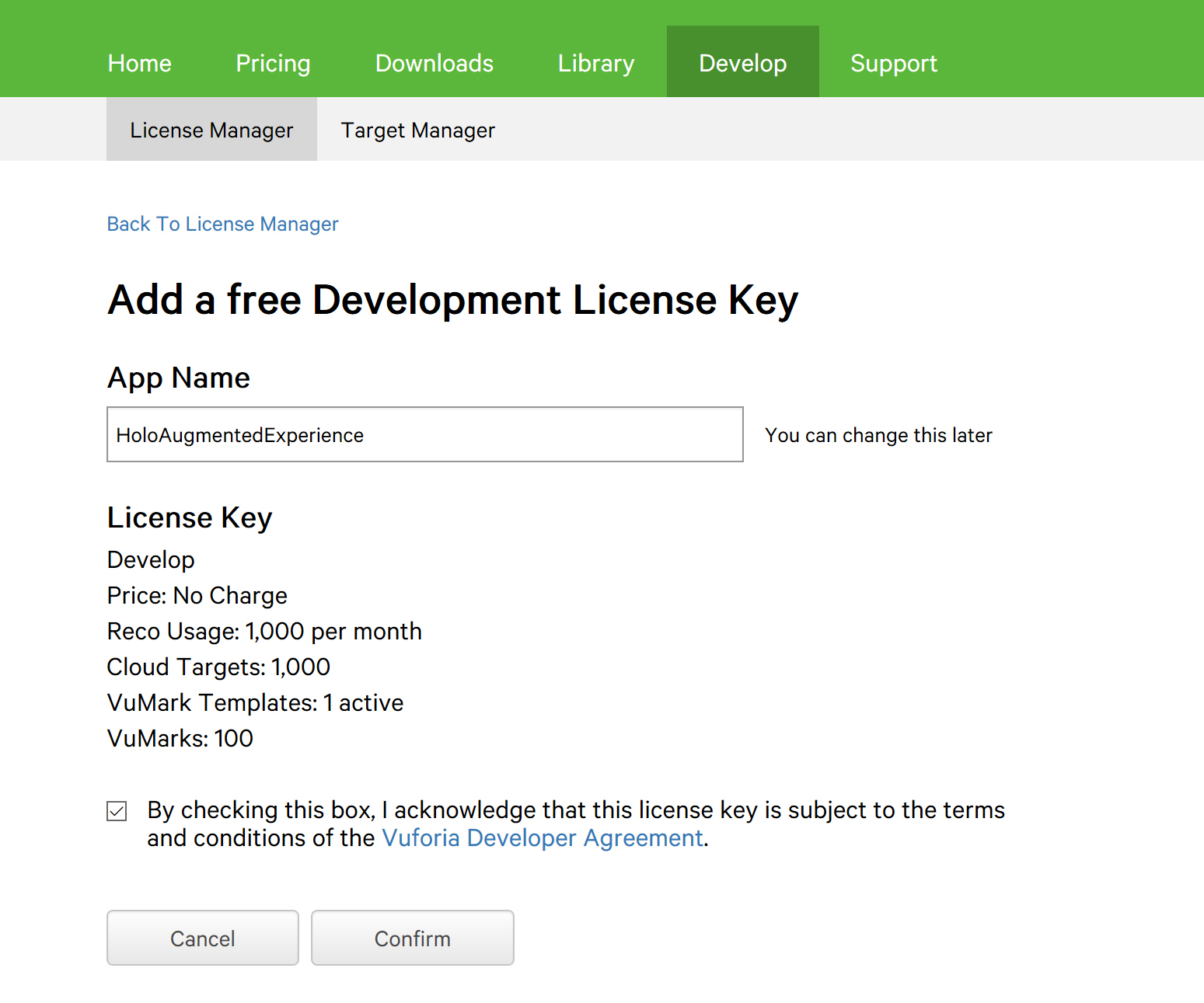This screenshot has width=1204, height=1003.
Task: Click the 'App Name' label
Action: (x=179, y=378)
